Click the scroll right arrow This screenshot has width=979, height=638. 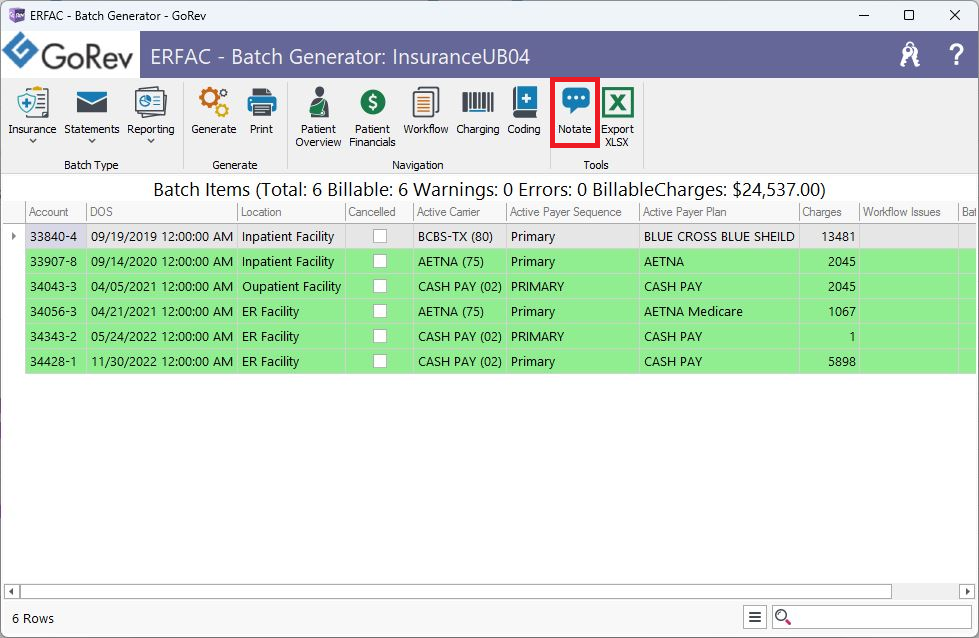coord(967,591)
